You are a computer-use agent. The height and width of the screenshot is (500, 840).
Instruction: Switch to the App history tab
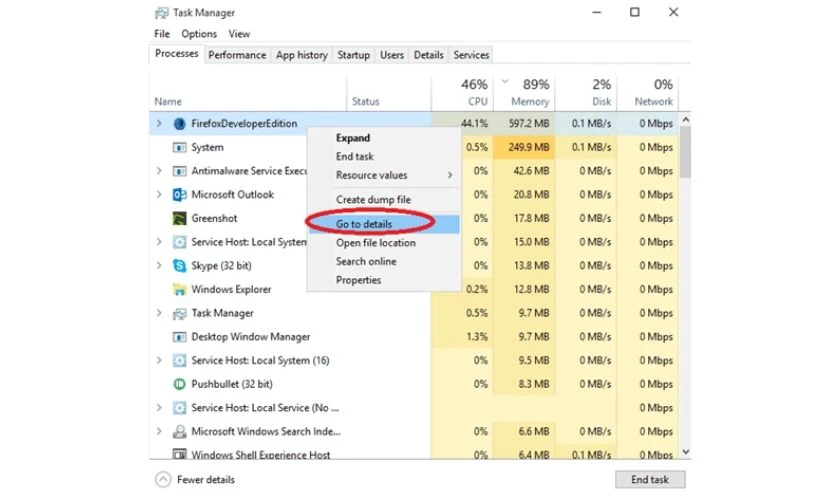(x=302, y=55)
